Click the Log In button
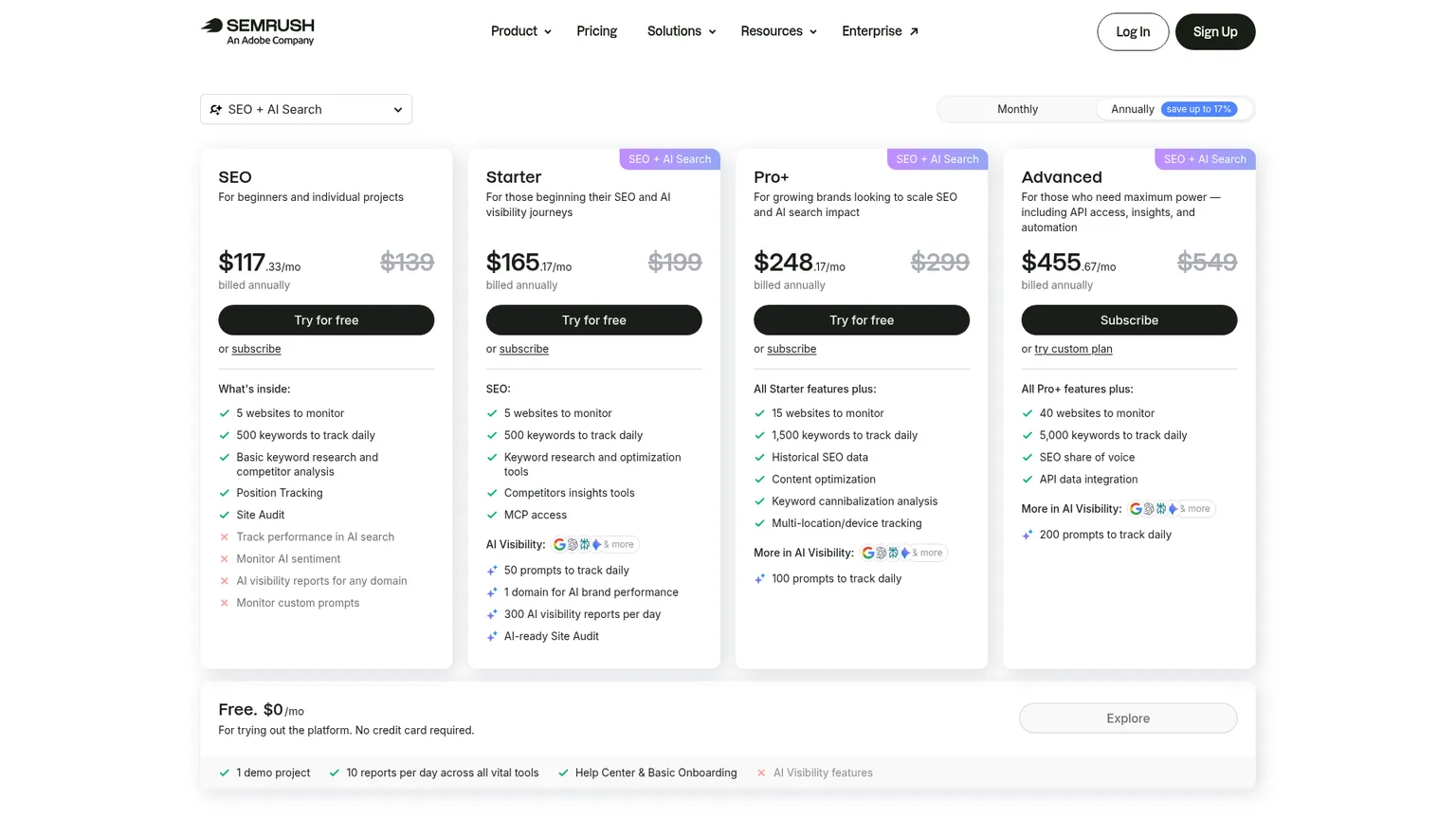This screenshot has height=819, width=1456. pyautogui.click(x=1133, y=31)
